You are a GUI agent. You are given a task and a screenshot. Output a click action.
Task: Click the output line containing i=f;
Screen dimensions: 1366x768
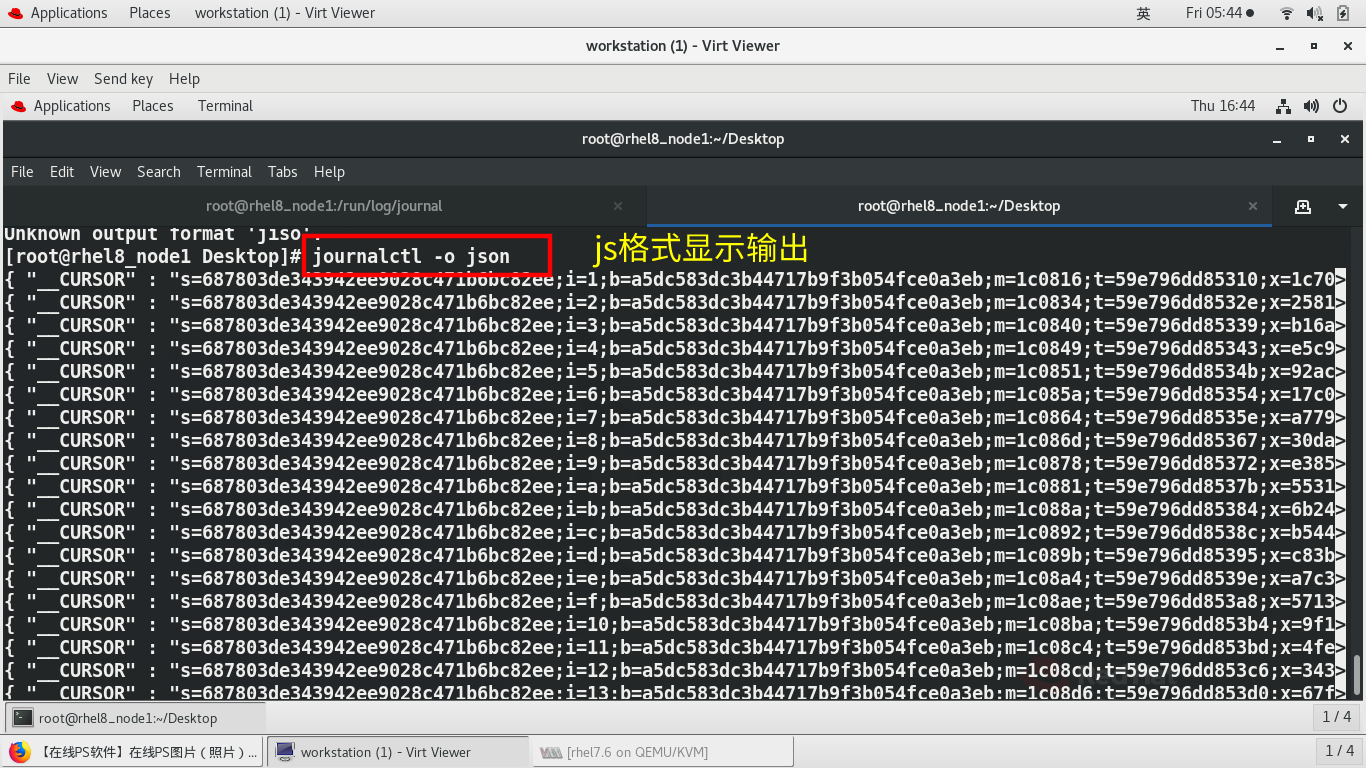676,601
